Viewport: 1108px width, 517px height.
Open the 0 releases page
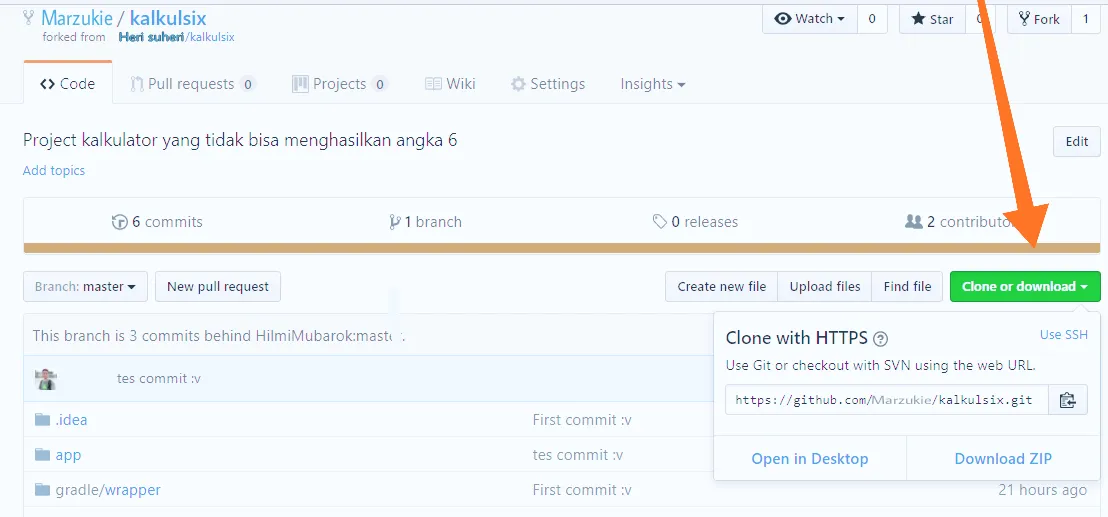[x=695, y=222]
